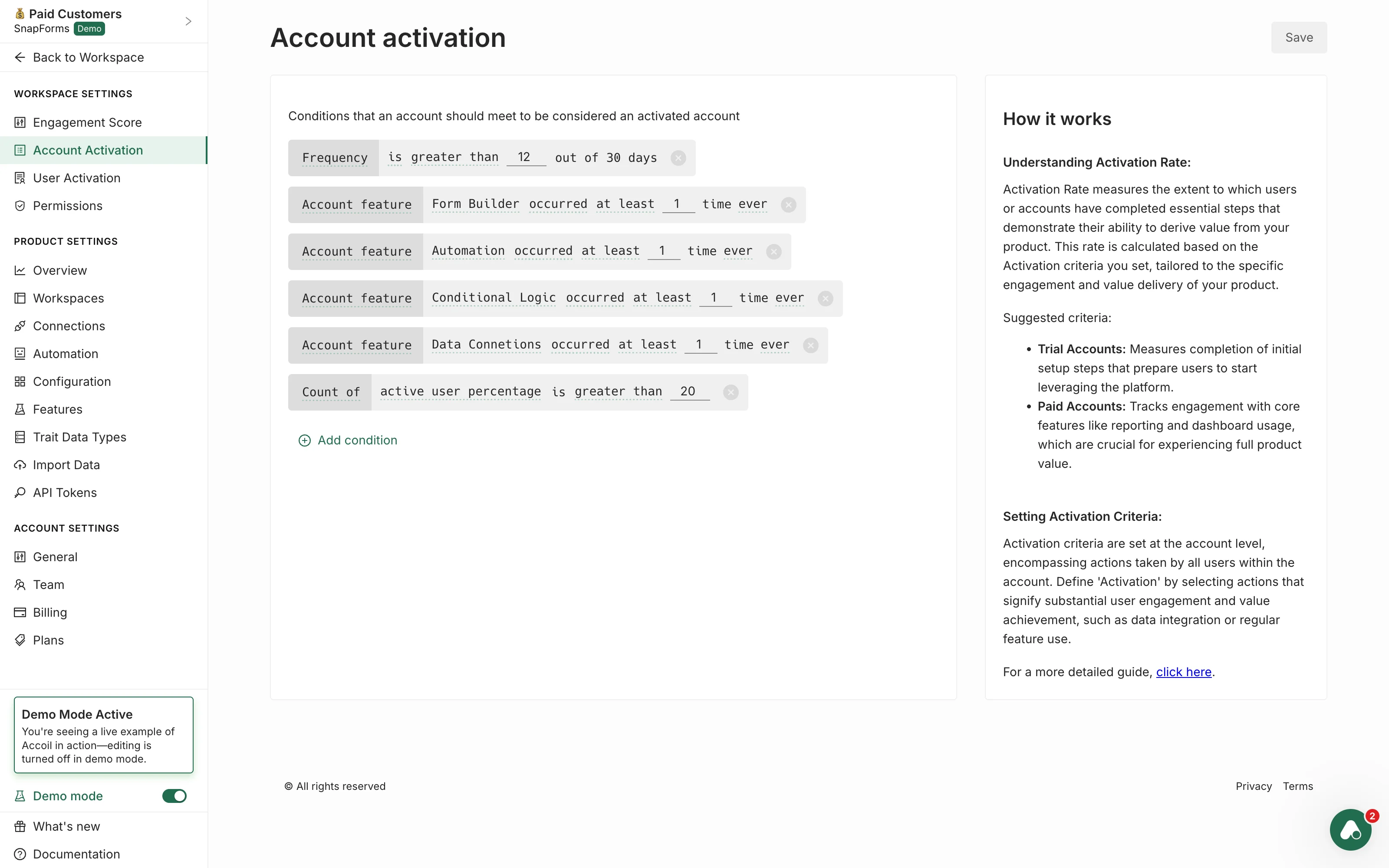
Task: Go Back to Workspace
Action: [x=79, y=57]
